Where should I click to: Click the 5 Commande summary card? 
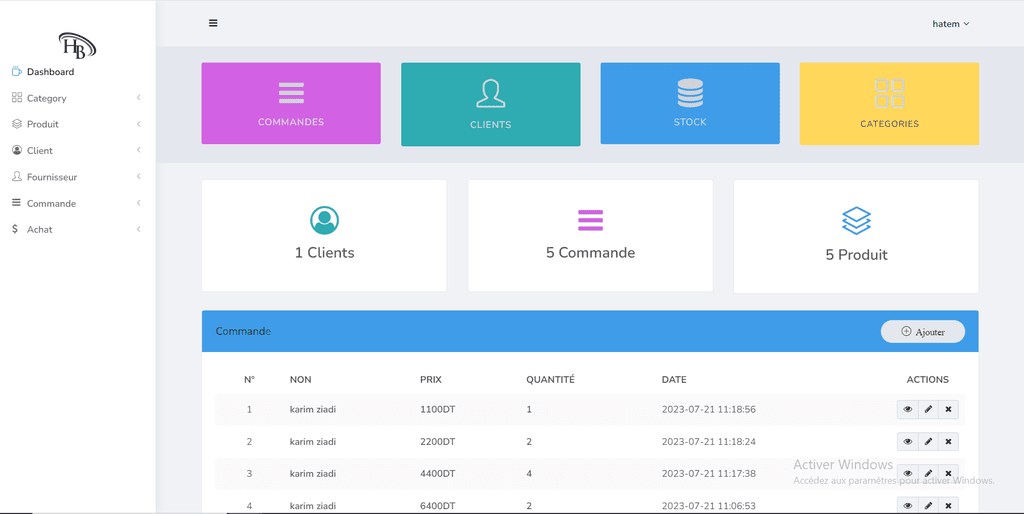[590, 236]
